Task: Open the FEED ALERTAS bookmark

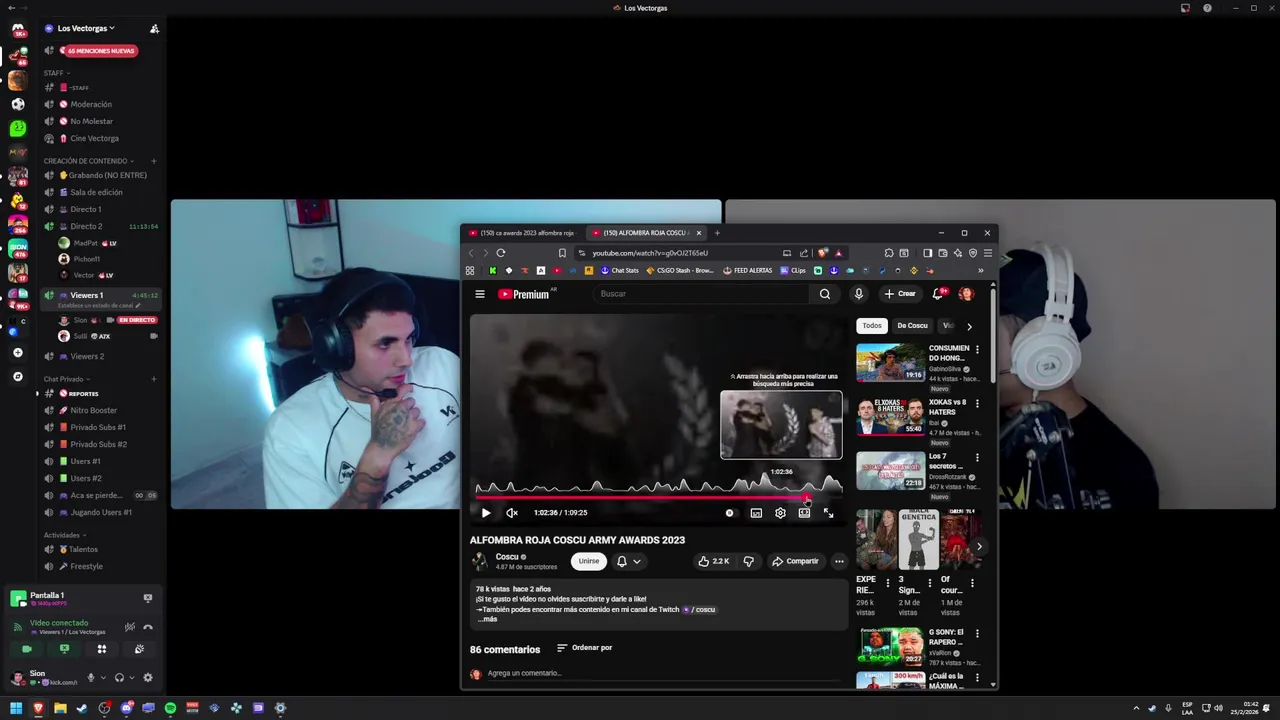Action: (747, 270)
